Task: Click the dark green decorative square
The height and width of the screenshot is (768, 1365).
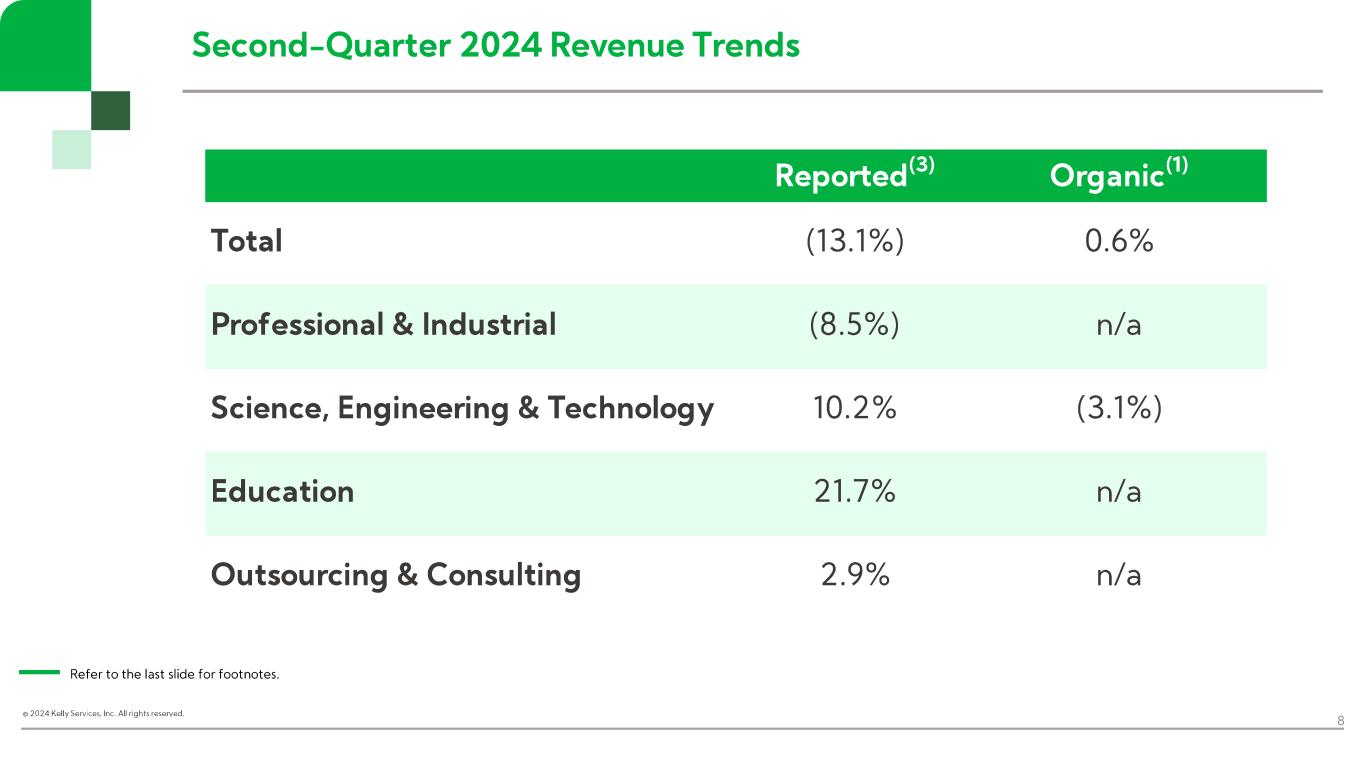Action: coord(110,110)
